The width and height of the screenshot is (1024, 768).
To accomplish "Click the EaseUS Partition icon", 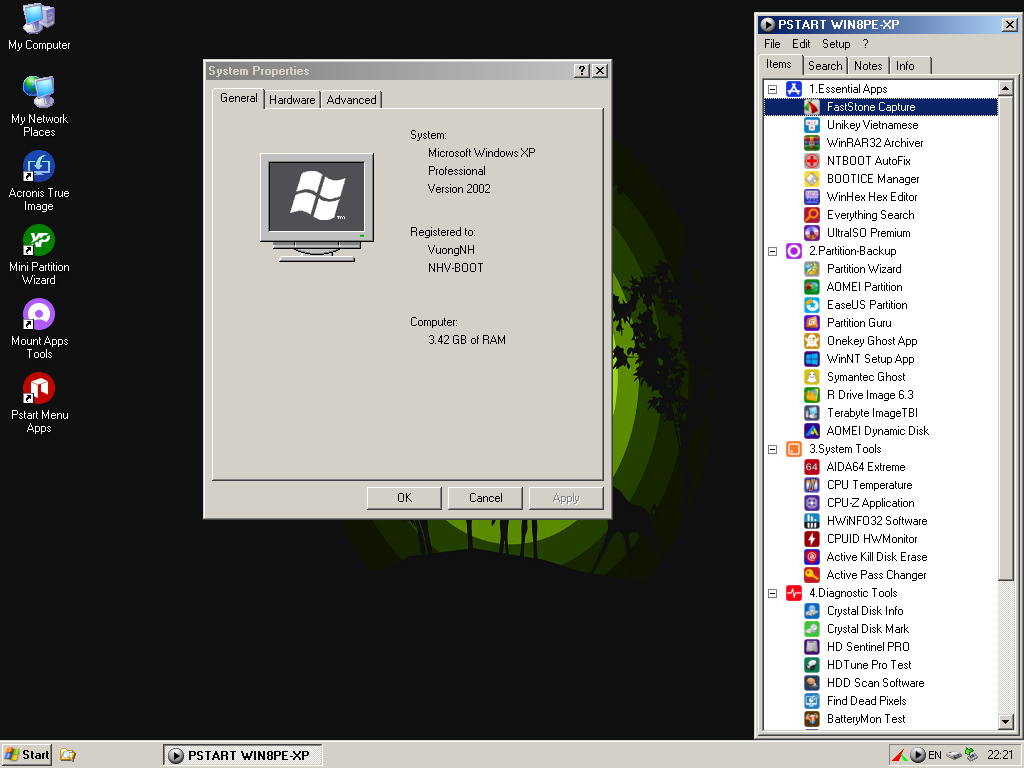I will 811,305.
